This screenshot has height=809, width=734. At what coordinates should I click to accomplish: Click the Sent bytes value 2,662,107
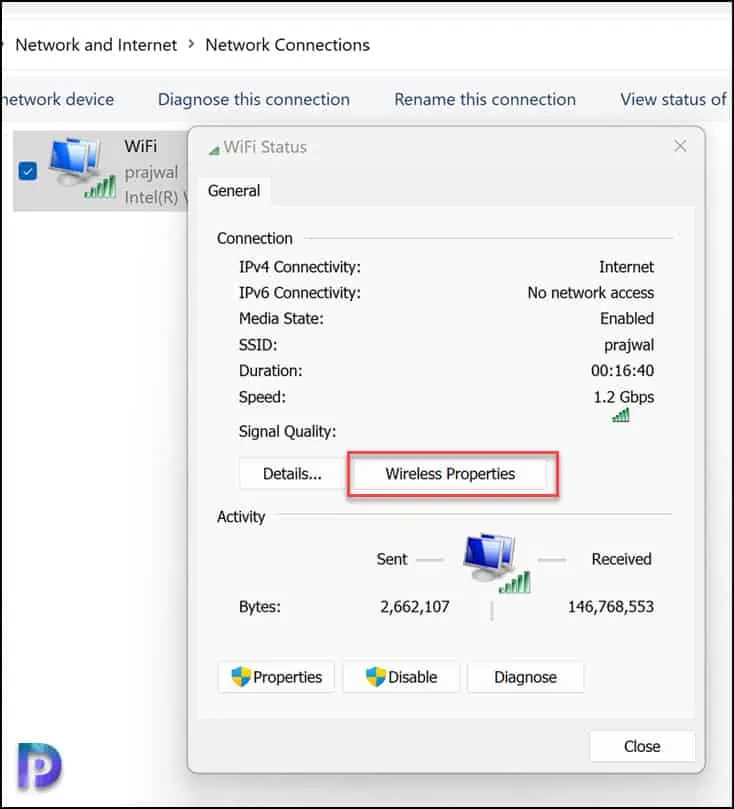click(x=415, y=607)
